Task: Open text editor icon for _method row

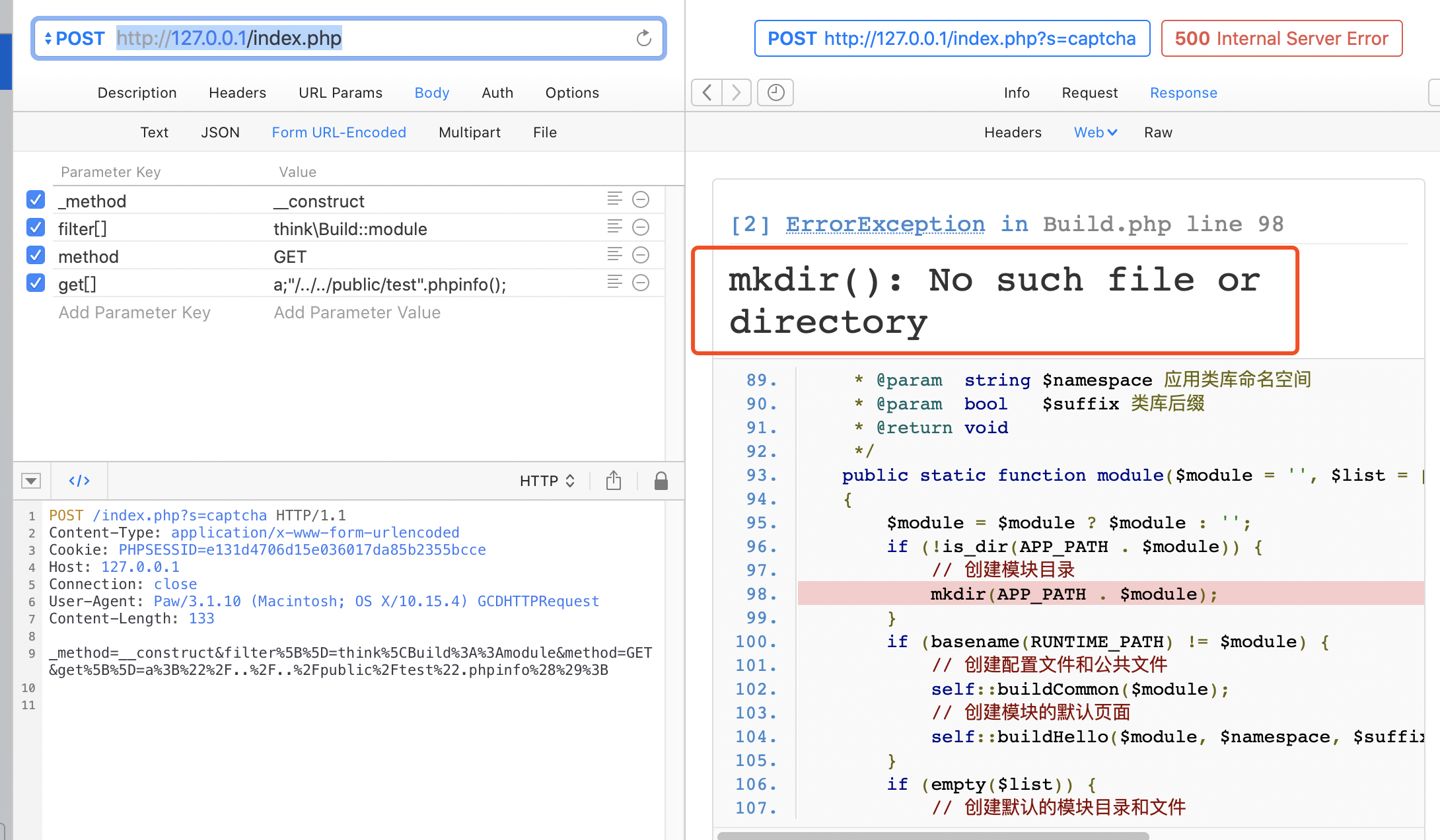Action: click(x=614, y=199)
